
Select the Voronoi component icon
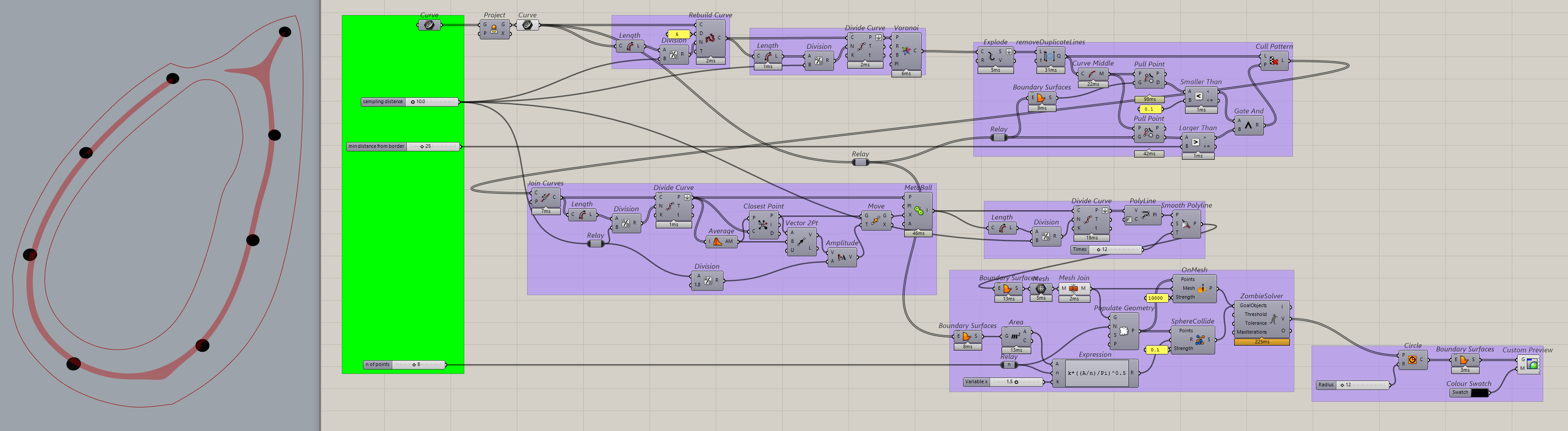[906, 50]
